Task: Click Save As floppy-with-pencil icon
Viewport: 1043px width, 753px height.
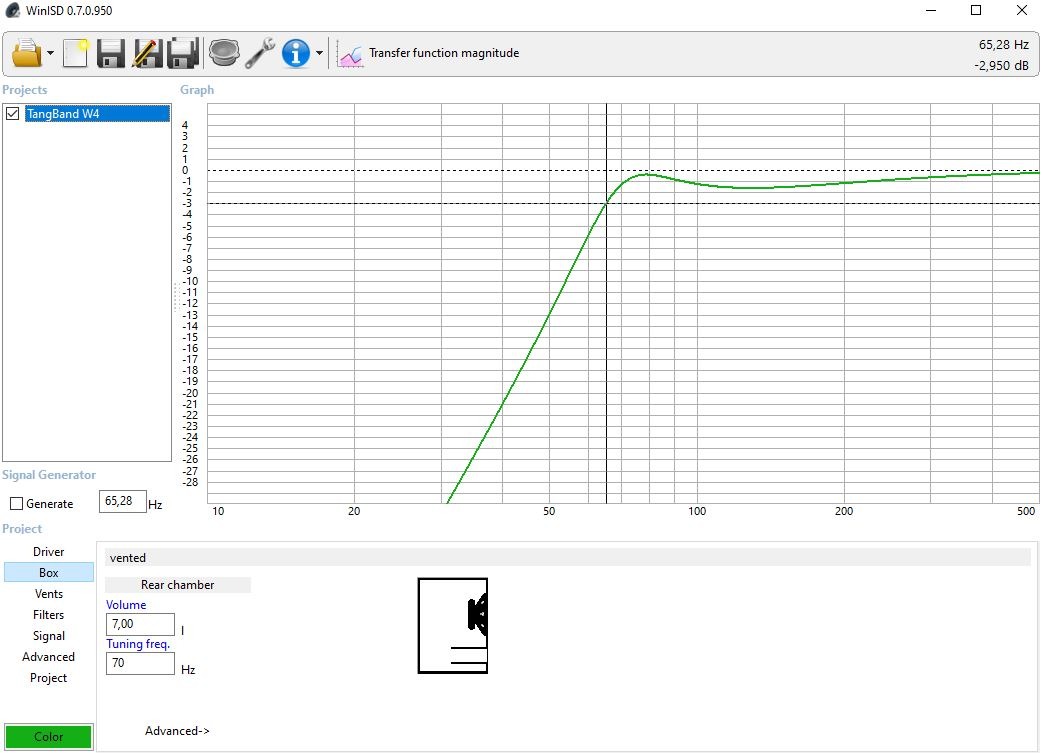Action: pos(147,53)
